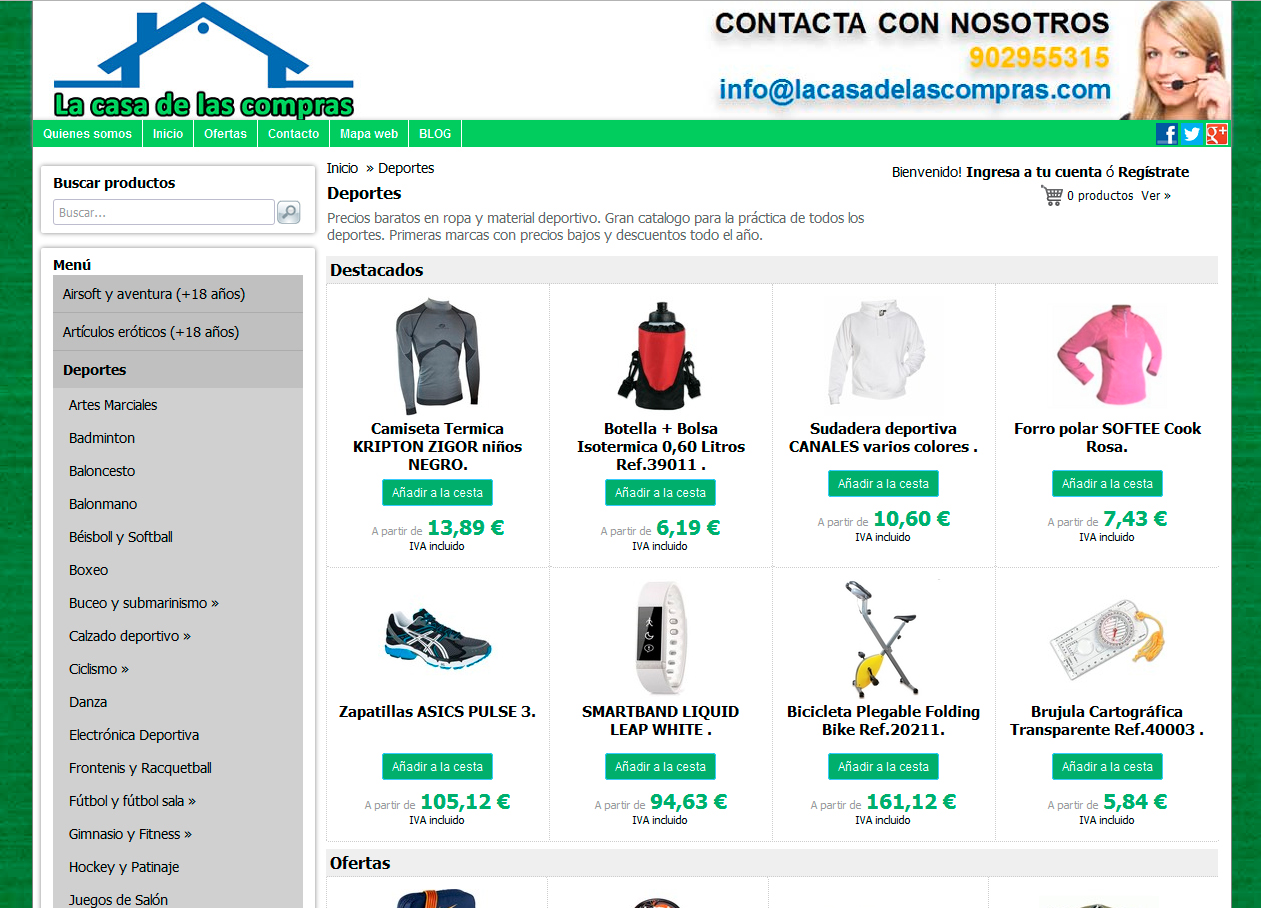Click the Camiseta Termica KRIPTON ZIGOR image

[437, 355]
